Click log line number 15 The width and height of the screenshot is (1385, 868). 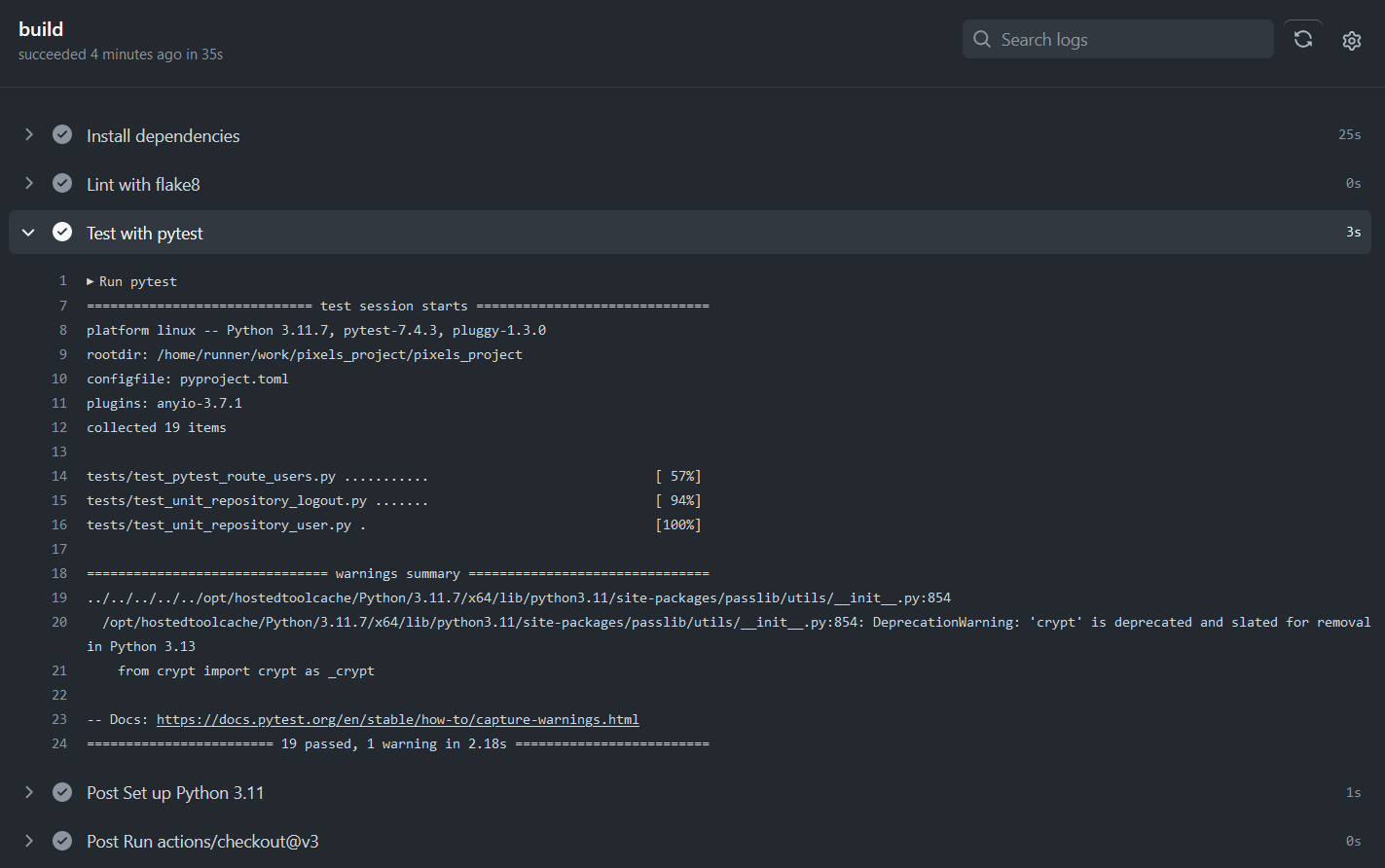(59, 500)
